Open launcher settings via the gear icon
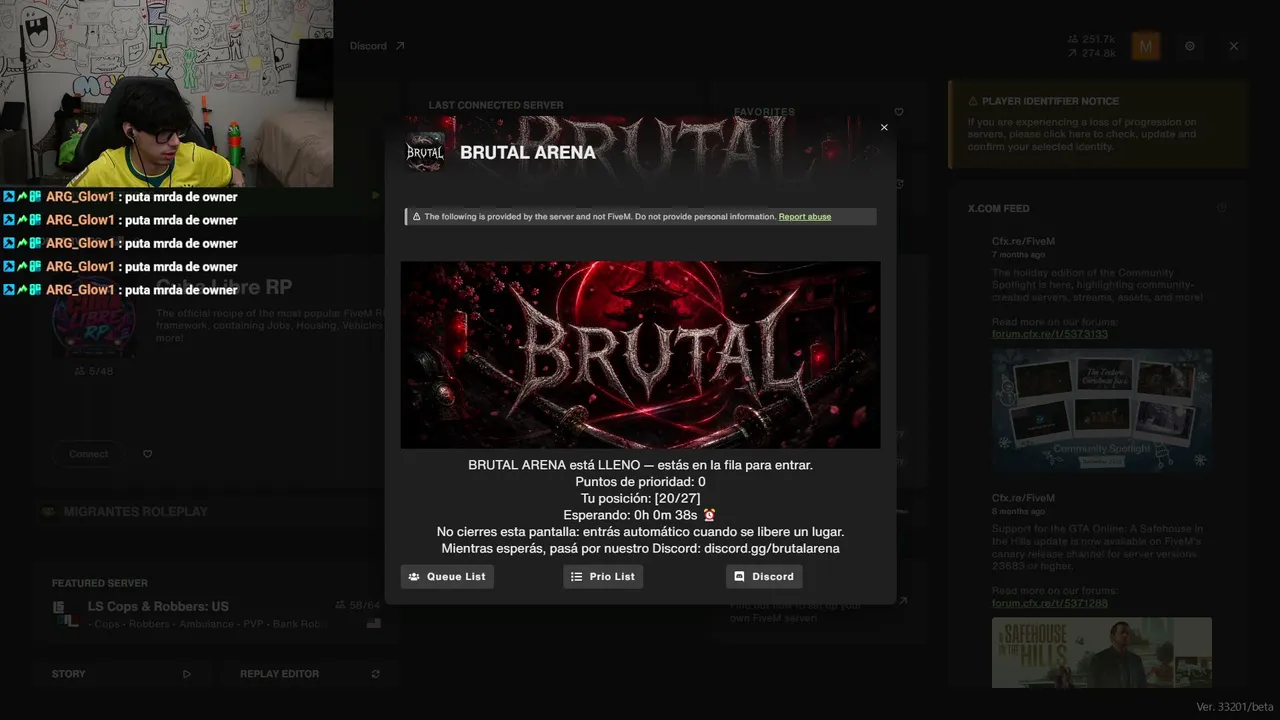Image resolution: width=1280 pixels, height=720 pixels. click(x=1190, y=46)
